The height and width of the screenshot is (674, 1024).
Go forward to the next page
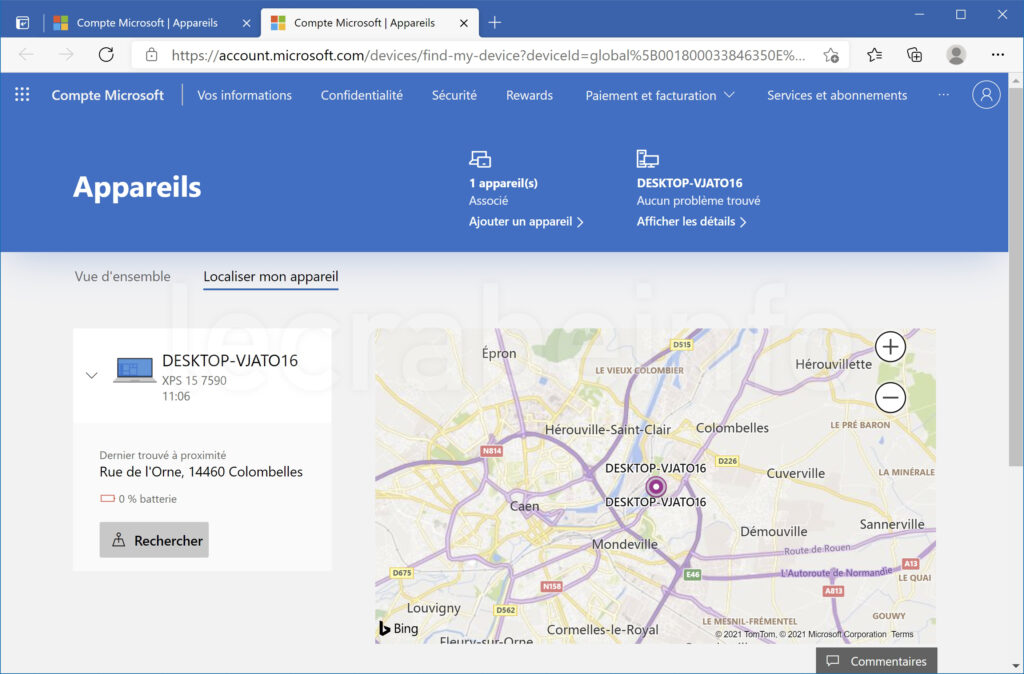[x=67, y=55]
